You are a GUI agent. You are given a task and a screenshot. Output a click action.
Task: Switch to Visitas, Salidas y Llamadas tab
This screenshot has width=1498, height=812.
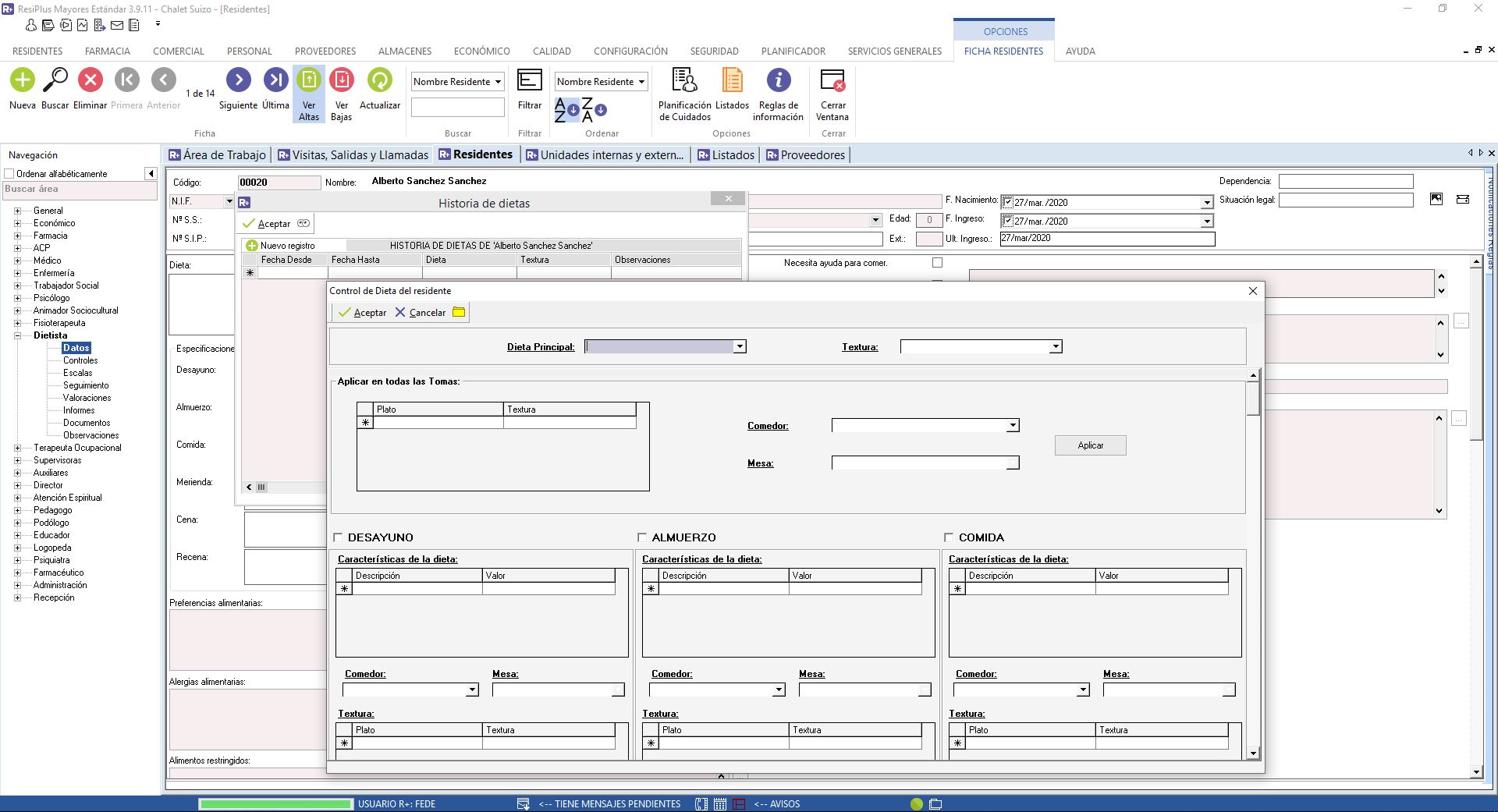[353, 154]
